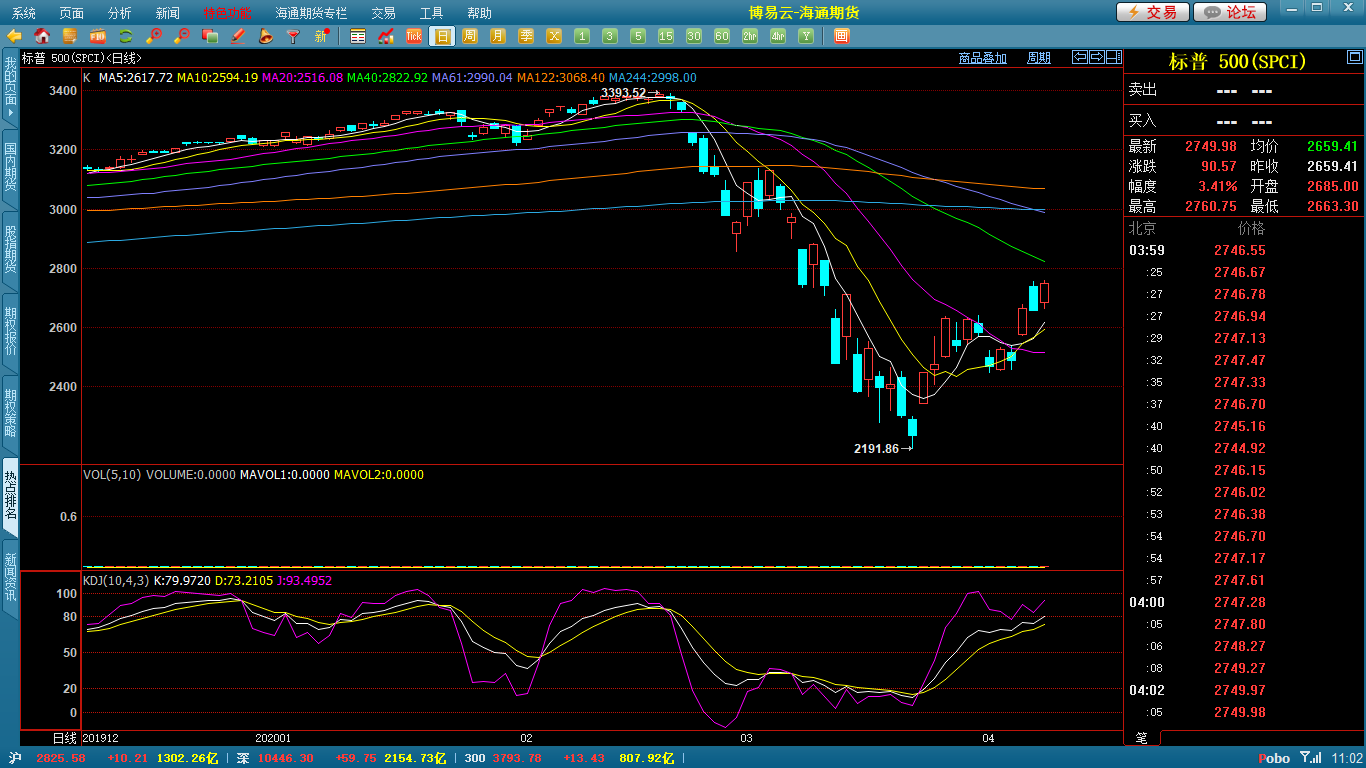Click the 商品叠加 link
The height and width of the screenshot is (768, 1366).
click(x=982, y=58)
